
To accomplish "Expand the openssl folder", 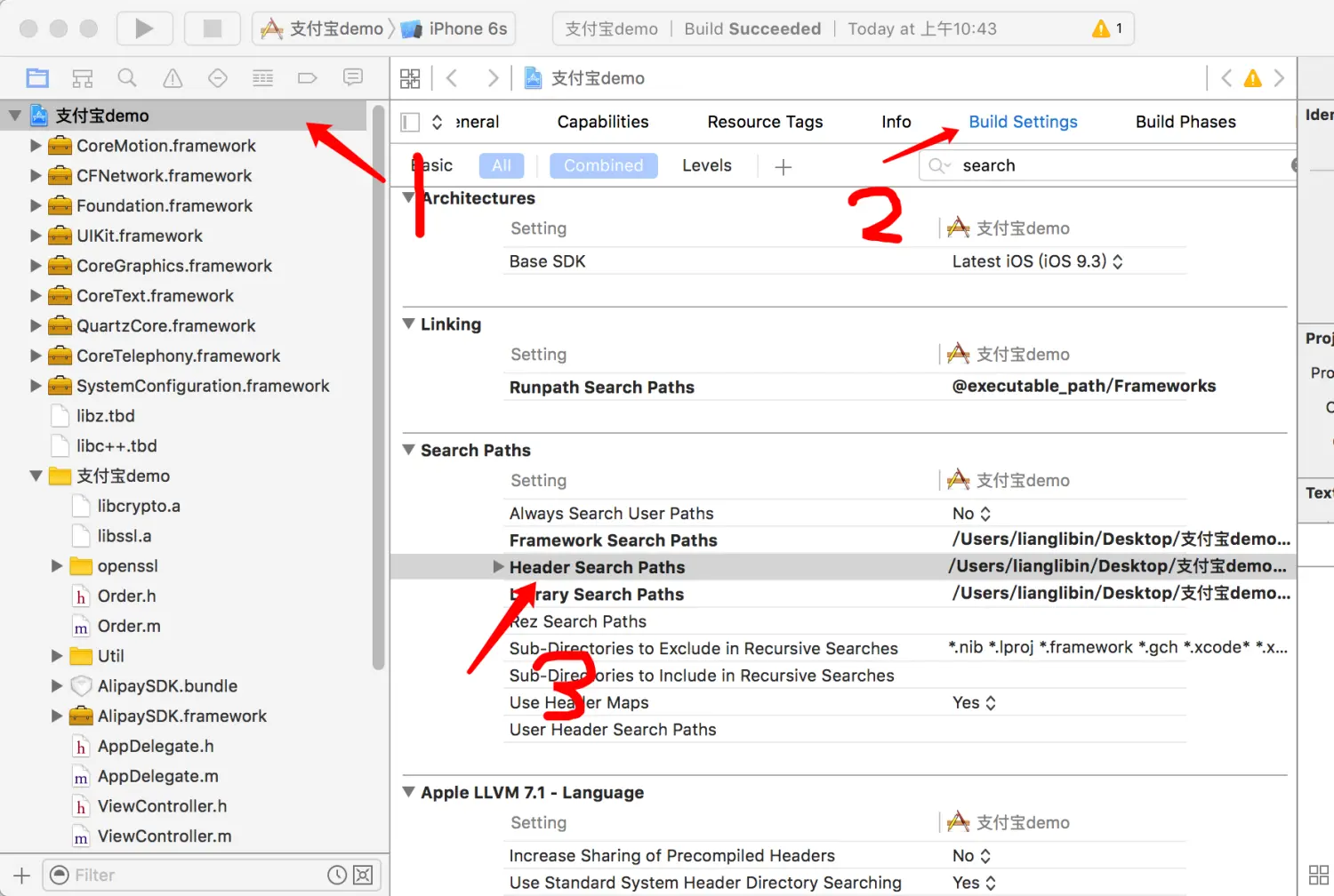I will (x=57, y=566).
